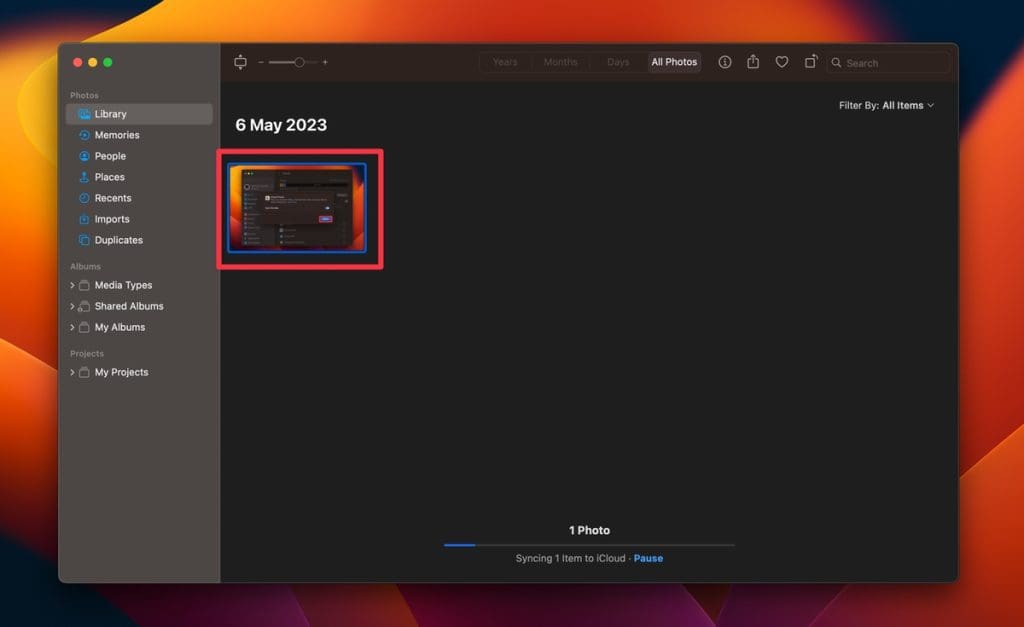Click Pause to stop iCloud syncing
The width and height of the screenshot is (1024, 627).
pyautogui.click(x=648, y=558)
